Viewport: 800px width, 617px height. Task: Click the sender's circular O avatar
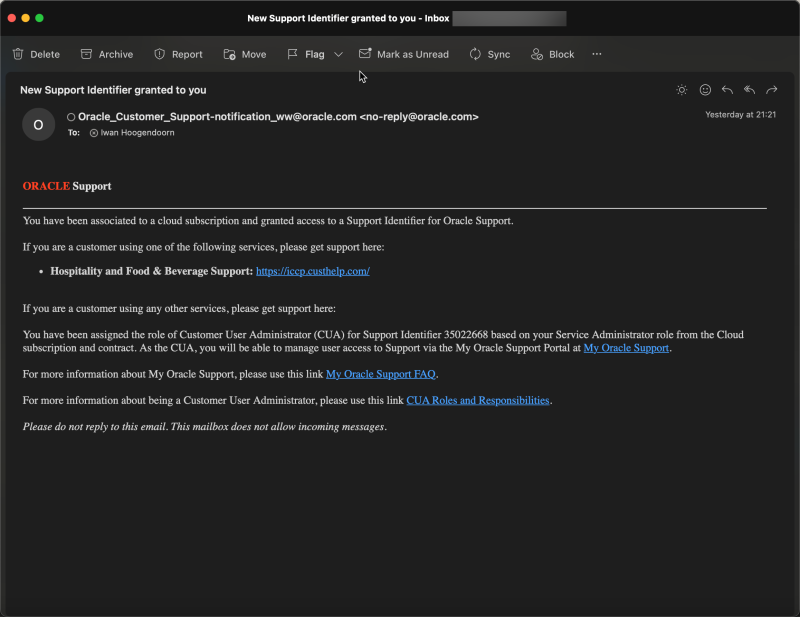coord(38,124)
